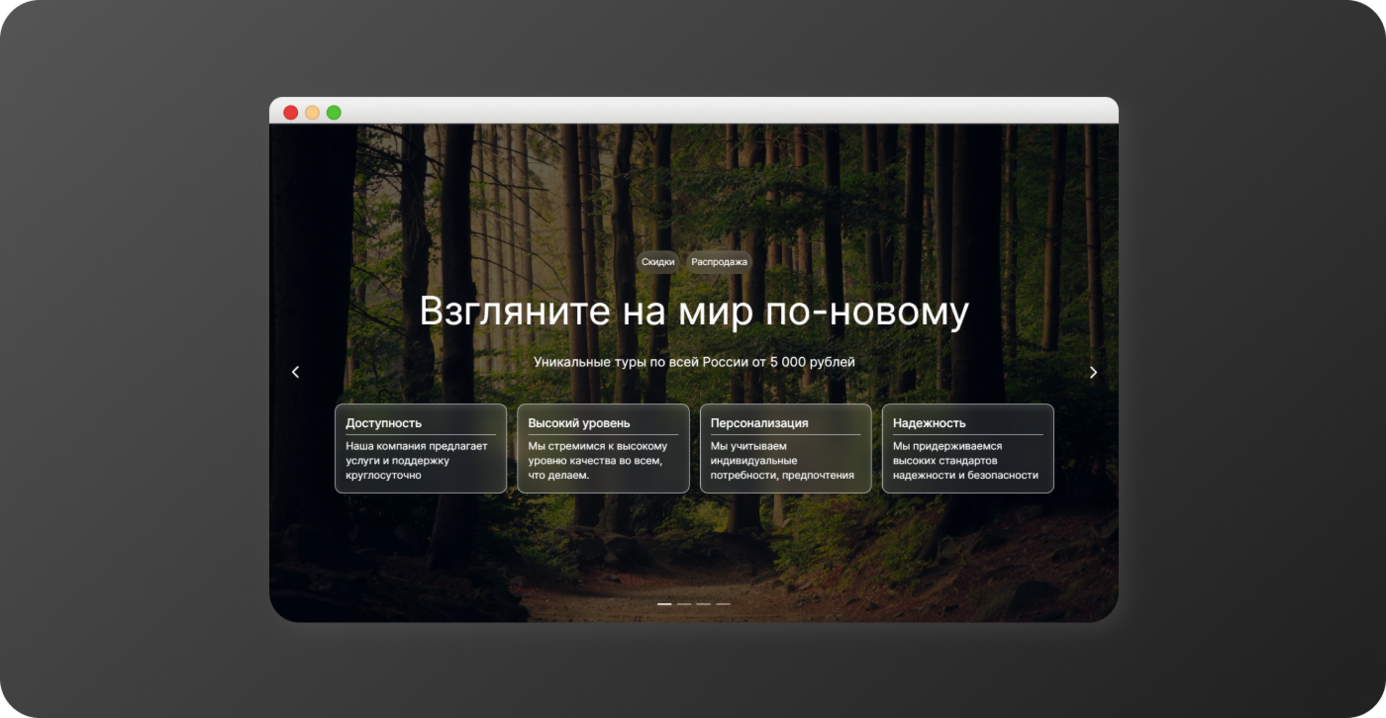Open the Надежность card
This screenshot has height=718, width=1386.
pos(968,448)
